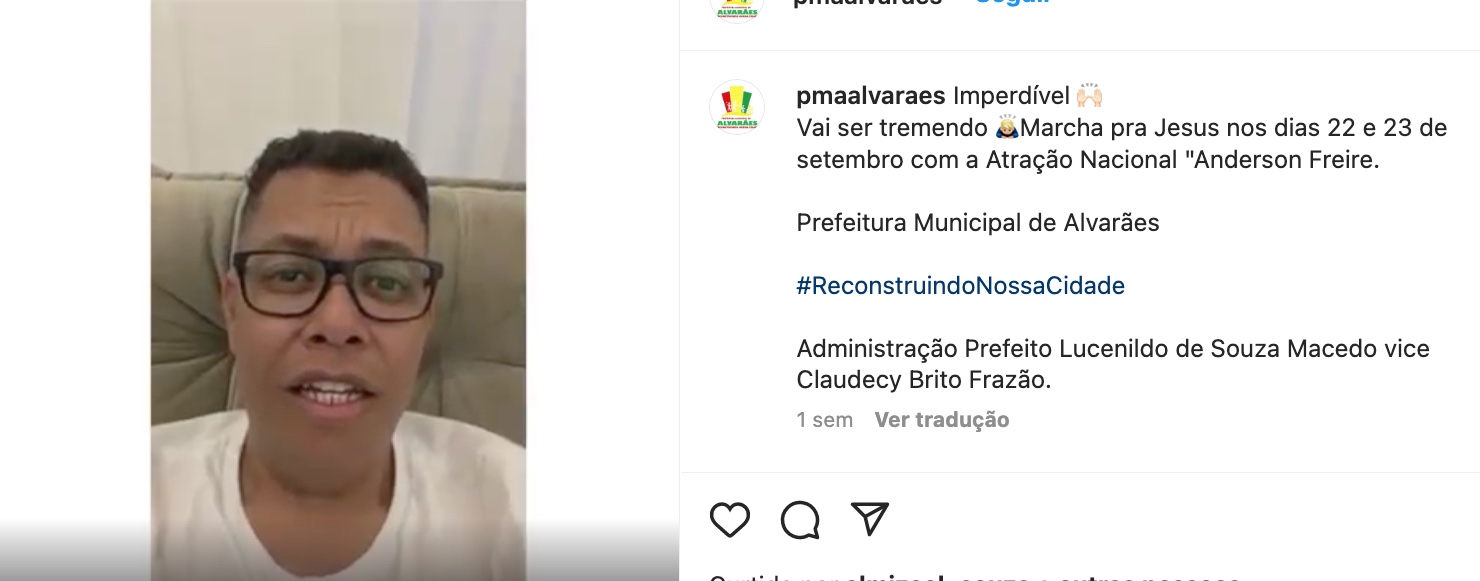The height and width of the screenshot is (581, 1480).
Task: Open the Alvarães avatar beside the caption
Action: coord(737,107)
